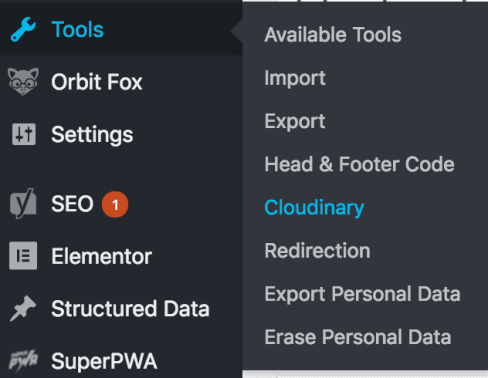488x378 pixels.
Task: Click the Yoast SEO icon
Action: tap(23, 203)
